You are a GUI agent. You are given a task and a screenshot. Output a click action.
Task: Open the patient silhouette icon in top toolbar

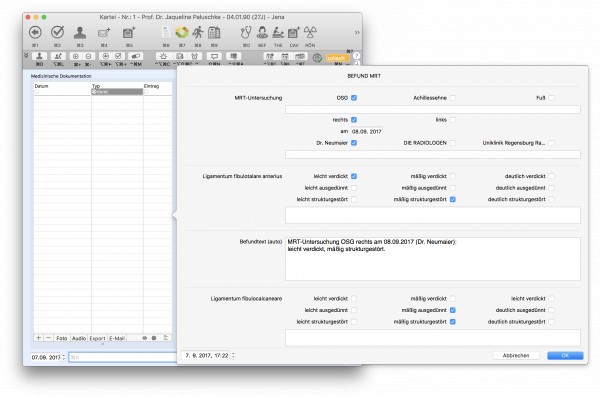point(80,33)
